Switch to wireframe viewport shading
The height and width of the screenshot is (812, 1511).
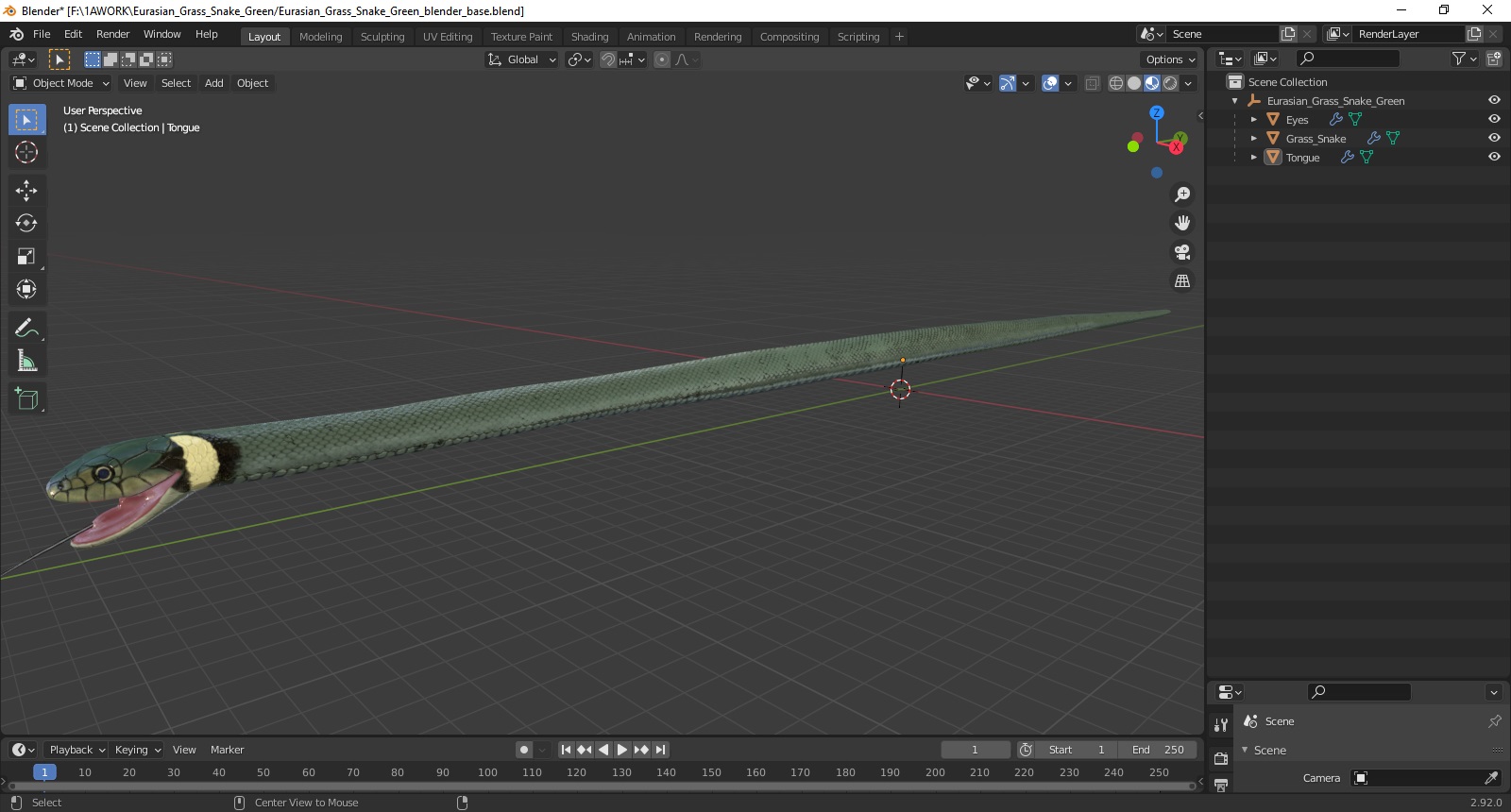1116,83
